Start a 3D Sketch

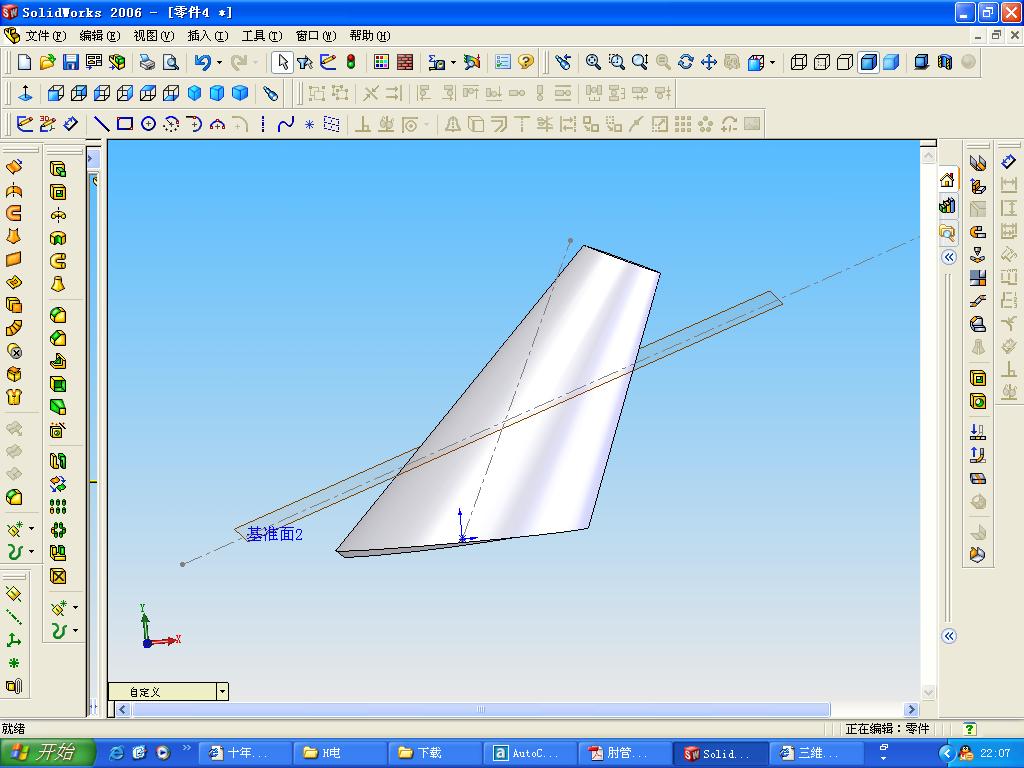click(47, 124)
